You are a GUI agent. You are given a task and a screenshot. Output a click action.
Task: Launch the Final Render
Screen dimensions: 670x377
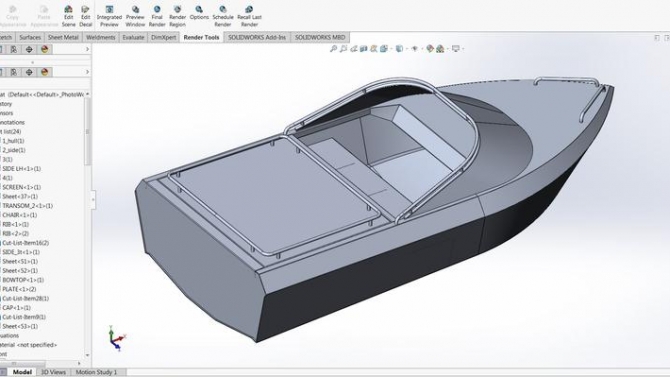157,16
